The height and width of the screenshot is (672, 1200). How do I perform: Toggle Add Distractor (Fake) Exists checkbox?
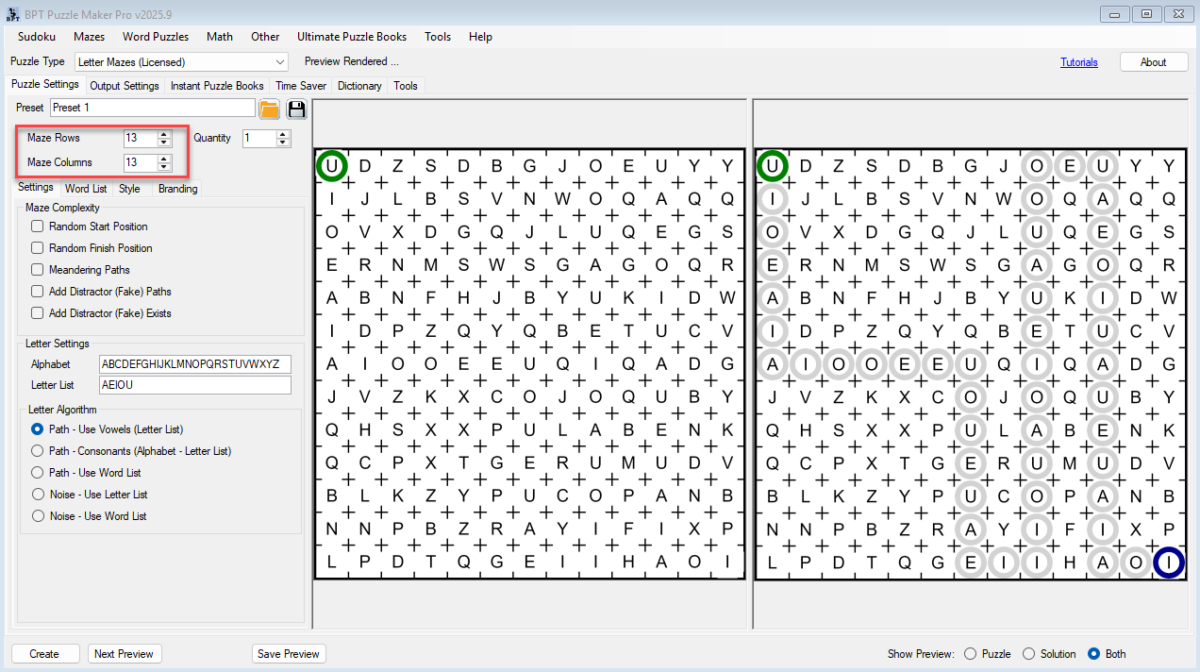pos(37,313)
